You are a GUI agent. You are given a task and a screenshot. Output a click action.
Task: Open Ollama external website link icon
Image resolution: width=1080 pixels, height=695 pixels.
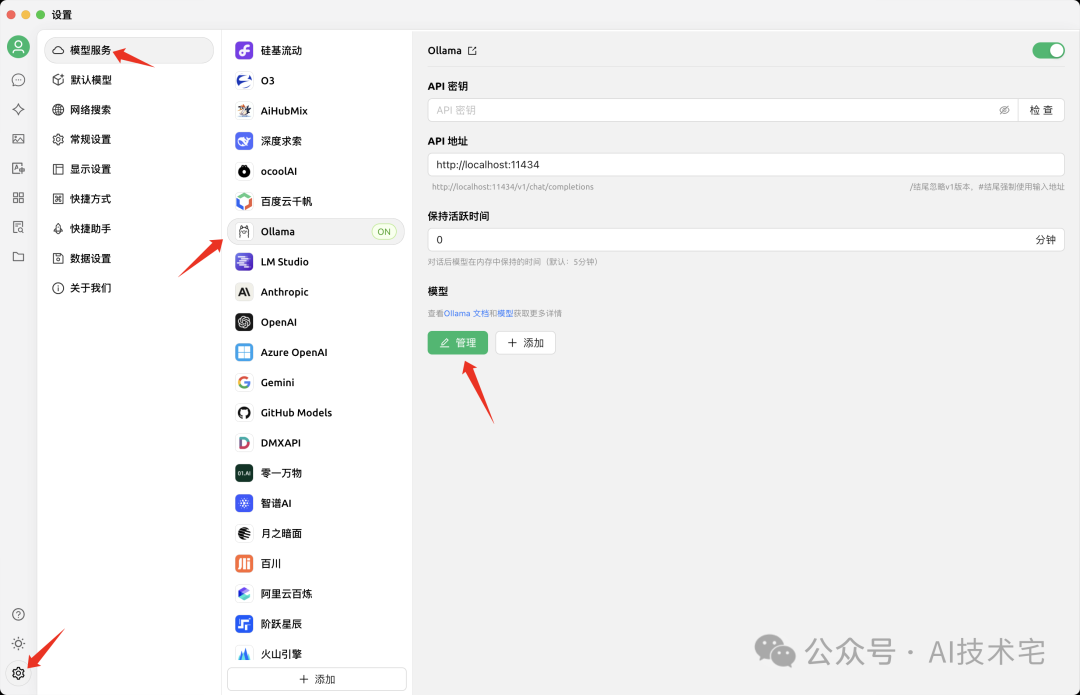472,51
